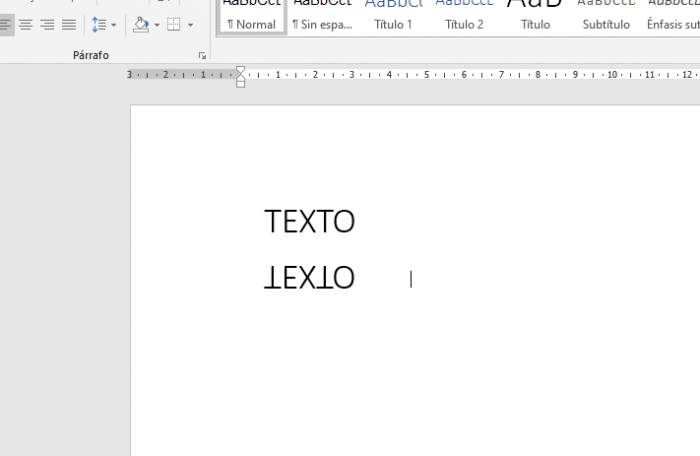
Task: Justify the paragraph text
Action: point(69,25)
